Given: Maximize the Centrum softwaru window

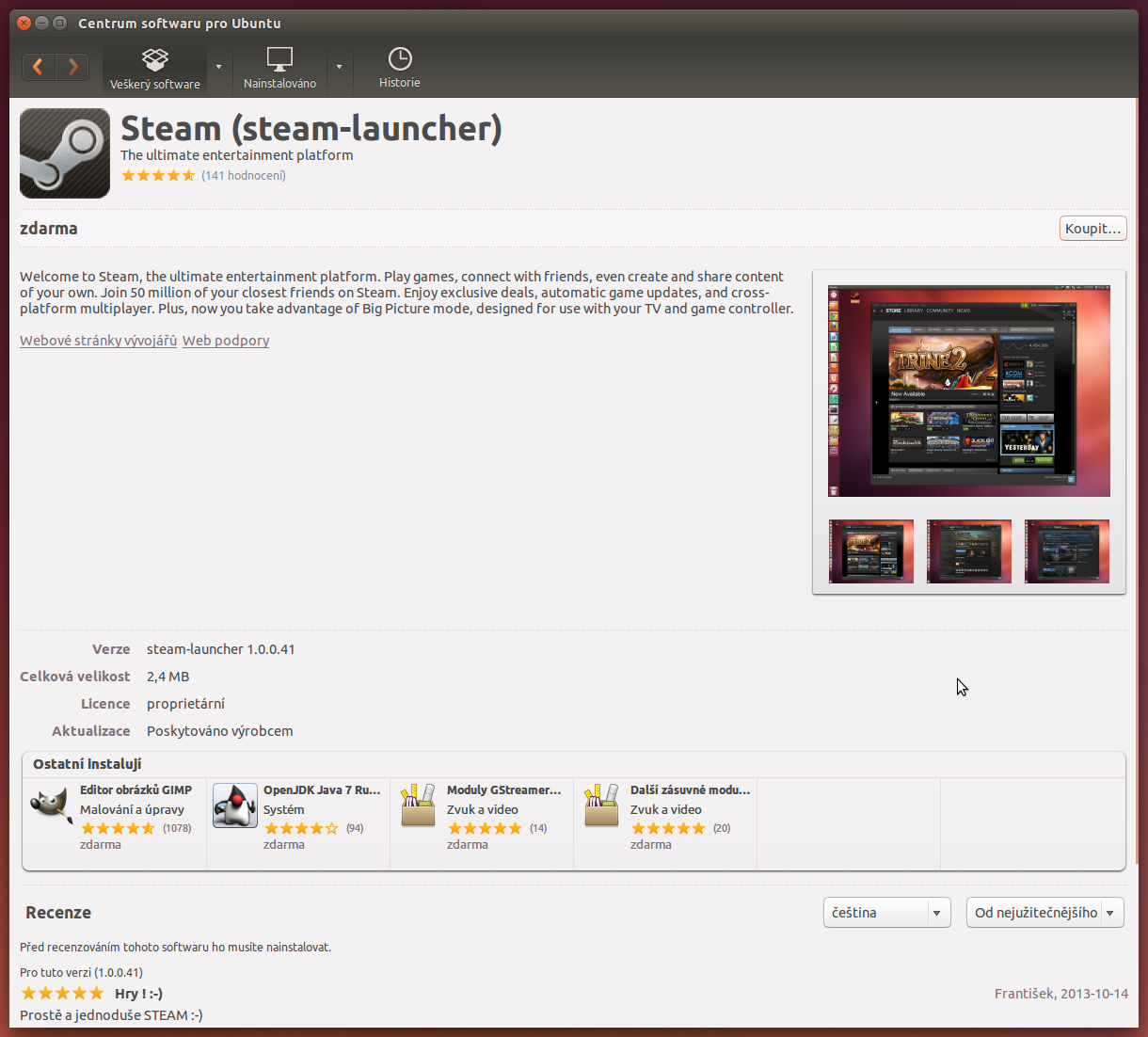Looking at the screenshot, I should (x=60, y=23).
